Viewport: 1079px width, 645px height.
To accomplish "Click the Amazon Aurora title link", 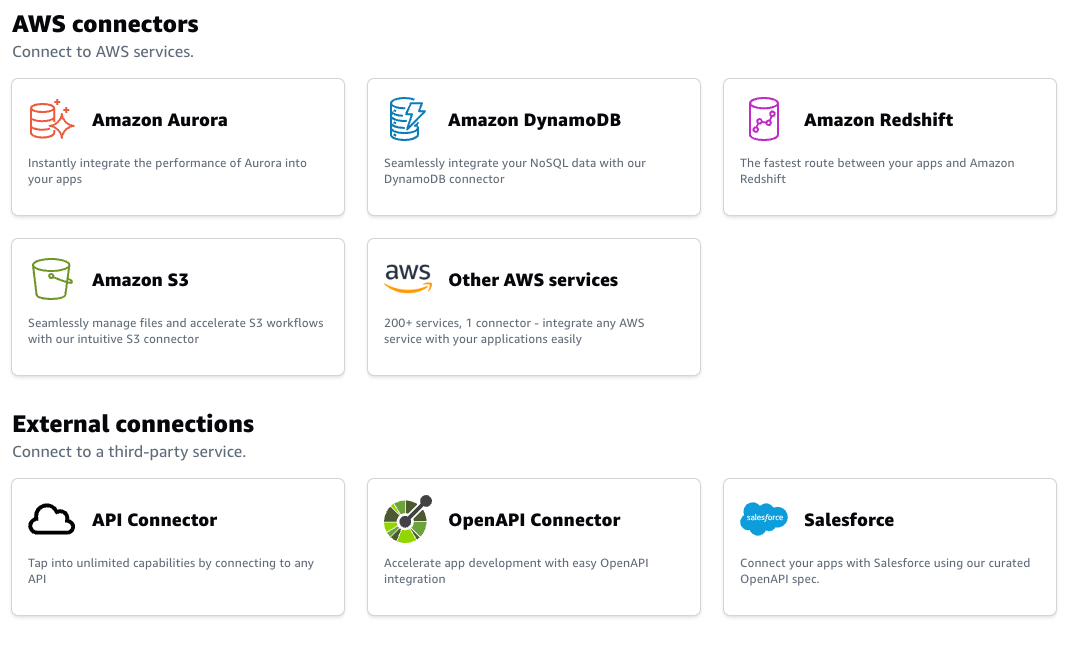I will click(159, 119).
